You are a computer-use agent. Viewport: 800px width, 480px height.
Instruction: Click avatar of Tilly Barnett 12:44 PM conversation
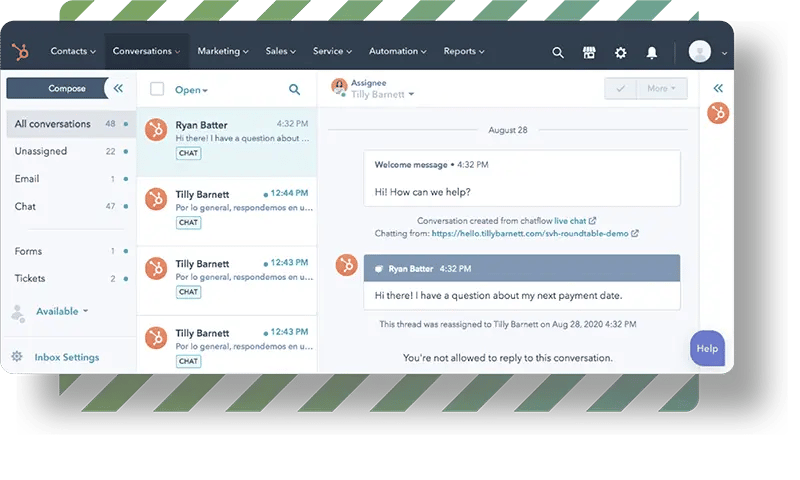click(x=156, y=199)
